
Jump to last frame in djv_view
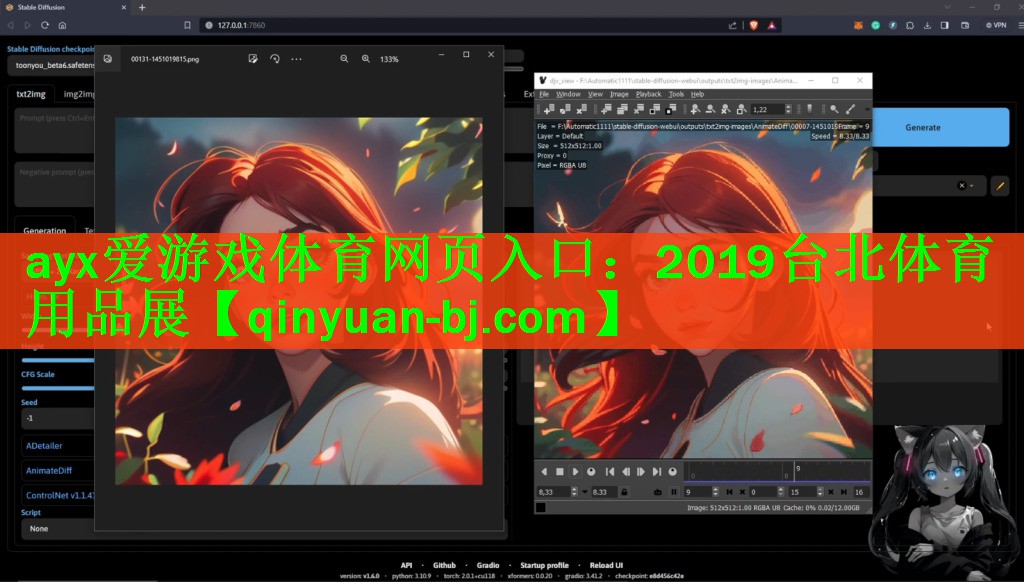coord(656,472)
